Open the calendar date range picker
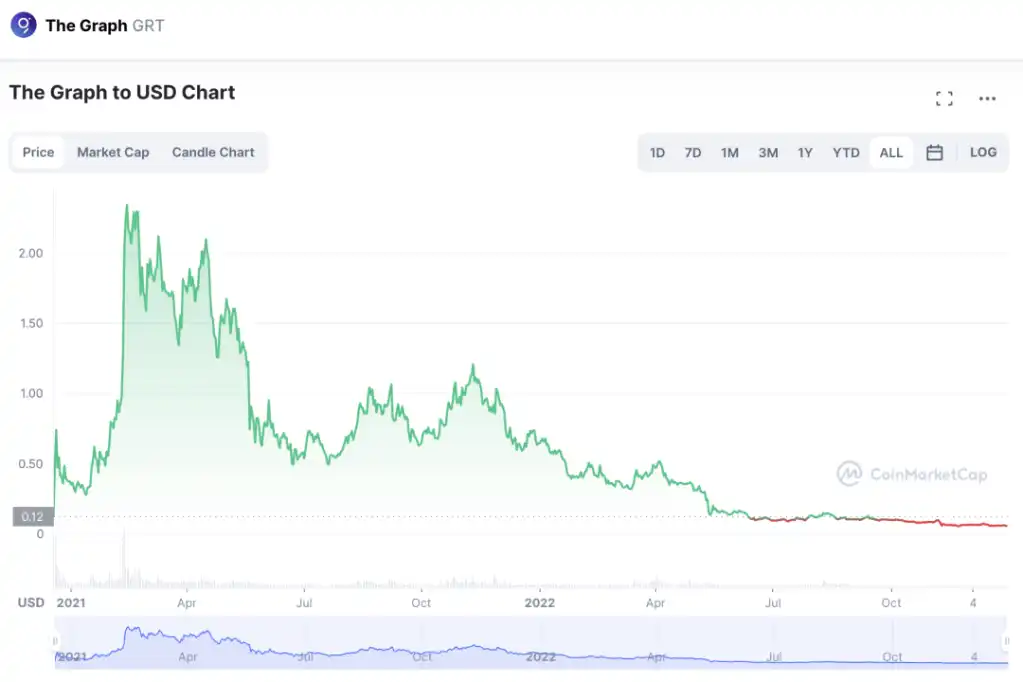The width and height of the screenshot is (1023, 682). tap(935, 153)
